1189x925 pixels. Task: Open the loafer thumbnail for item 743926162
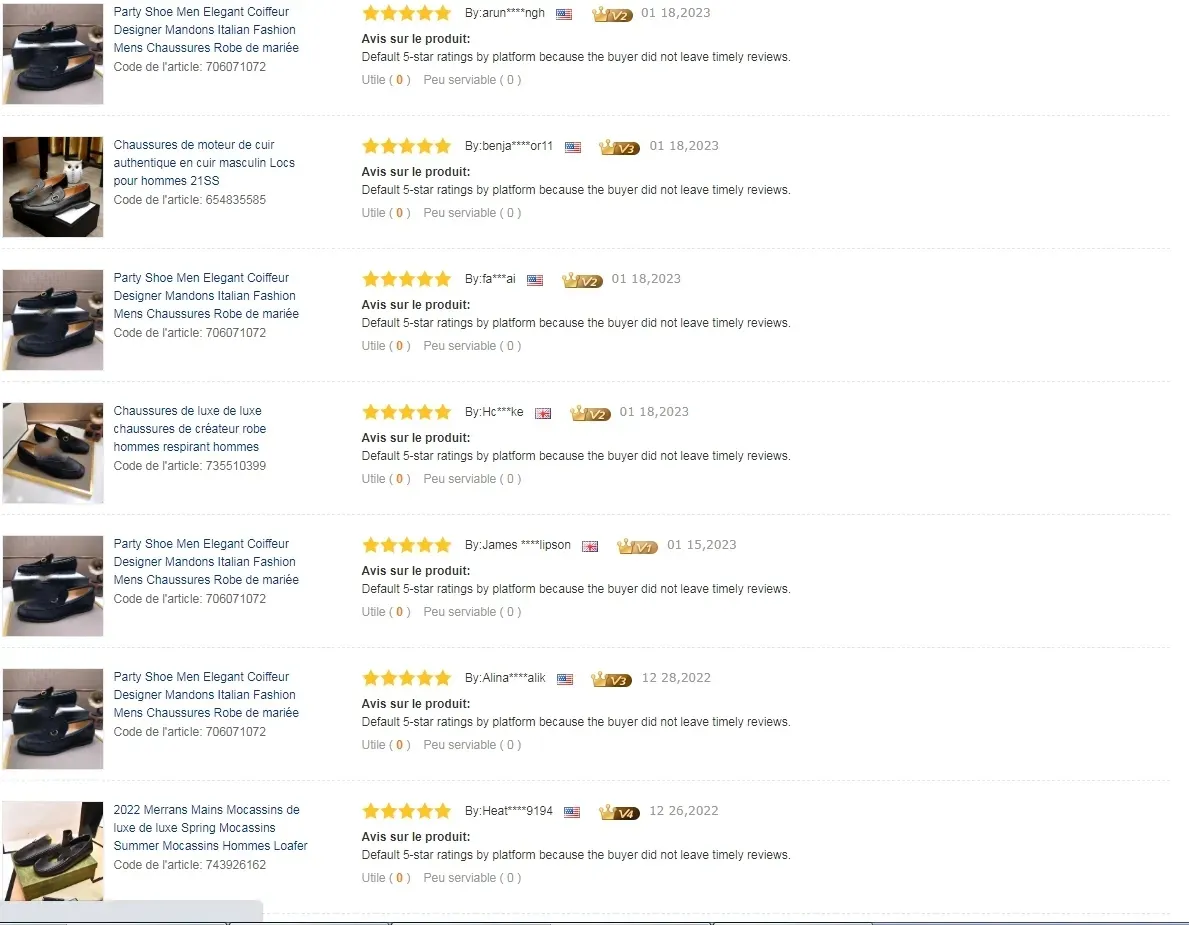coord(53,851)
